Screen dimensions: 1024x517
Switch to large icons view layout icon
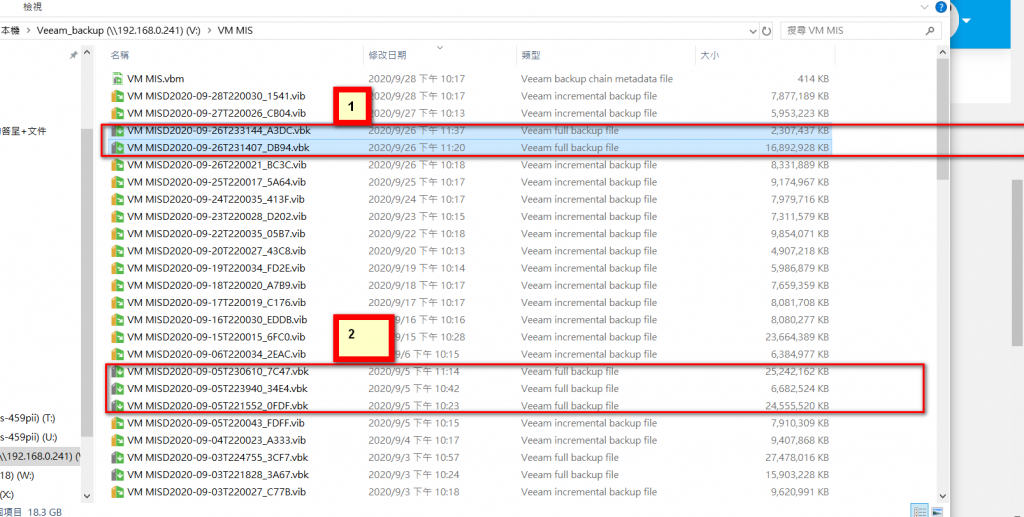[936, 511]
